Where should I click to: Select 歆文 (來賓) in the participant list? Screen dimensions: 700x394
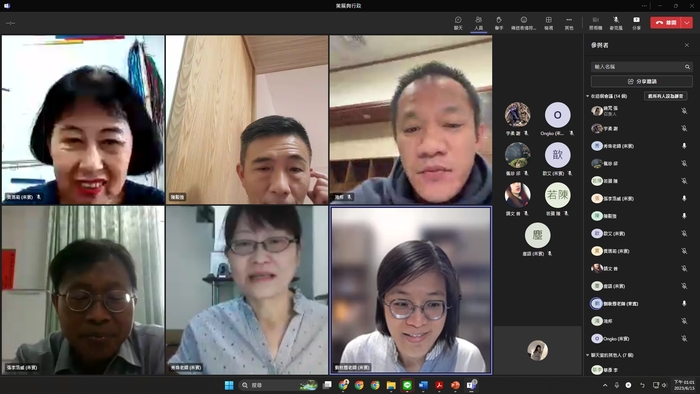[x=638, y=233]
